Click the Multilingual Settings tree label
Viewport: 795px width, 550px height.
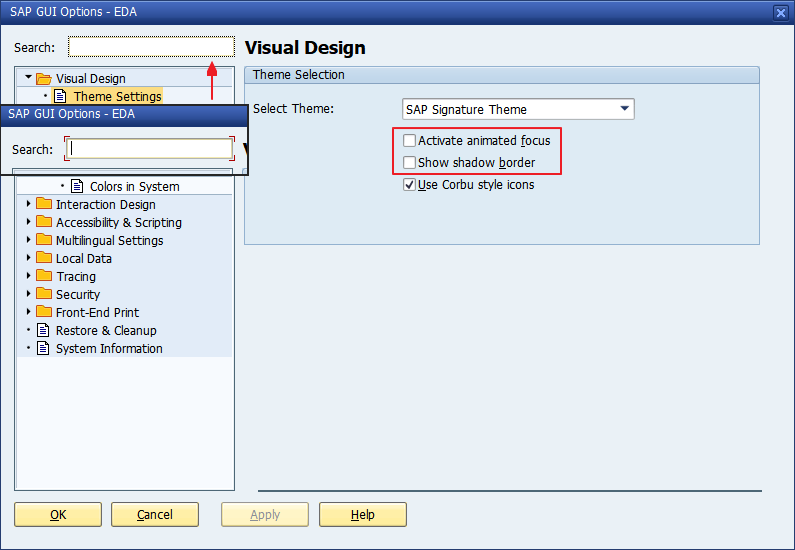[x=110, y=241]
